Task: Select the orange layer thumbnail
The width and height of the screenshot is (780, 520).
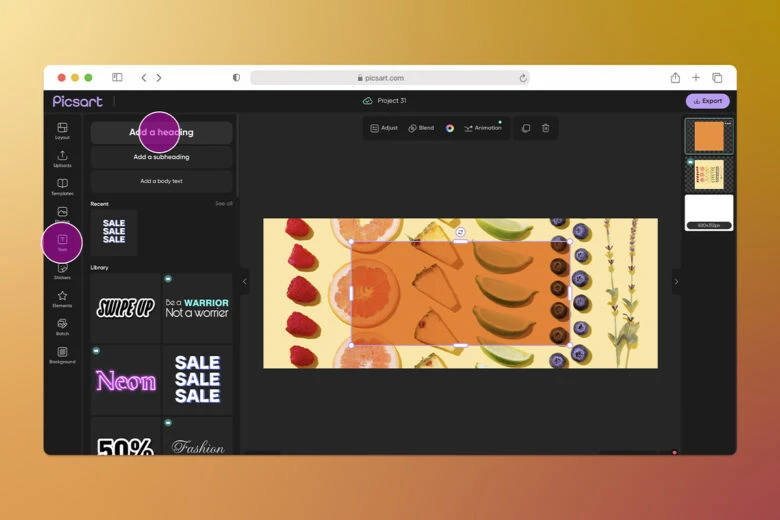Action: 708,136
